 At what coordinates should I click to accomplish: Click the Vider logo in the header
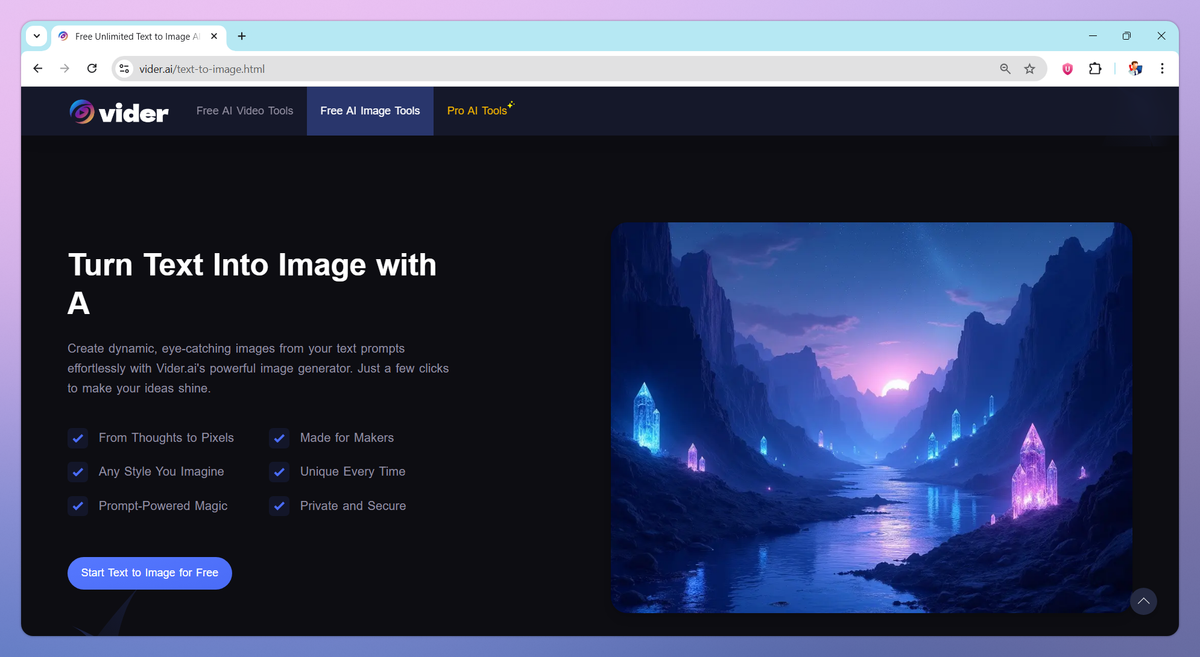point(119,112)
